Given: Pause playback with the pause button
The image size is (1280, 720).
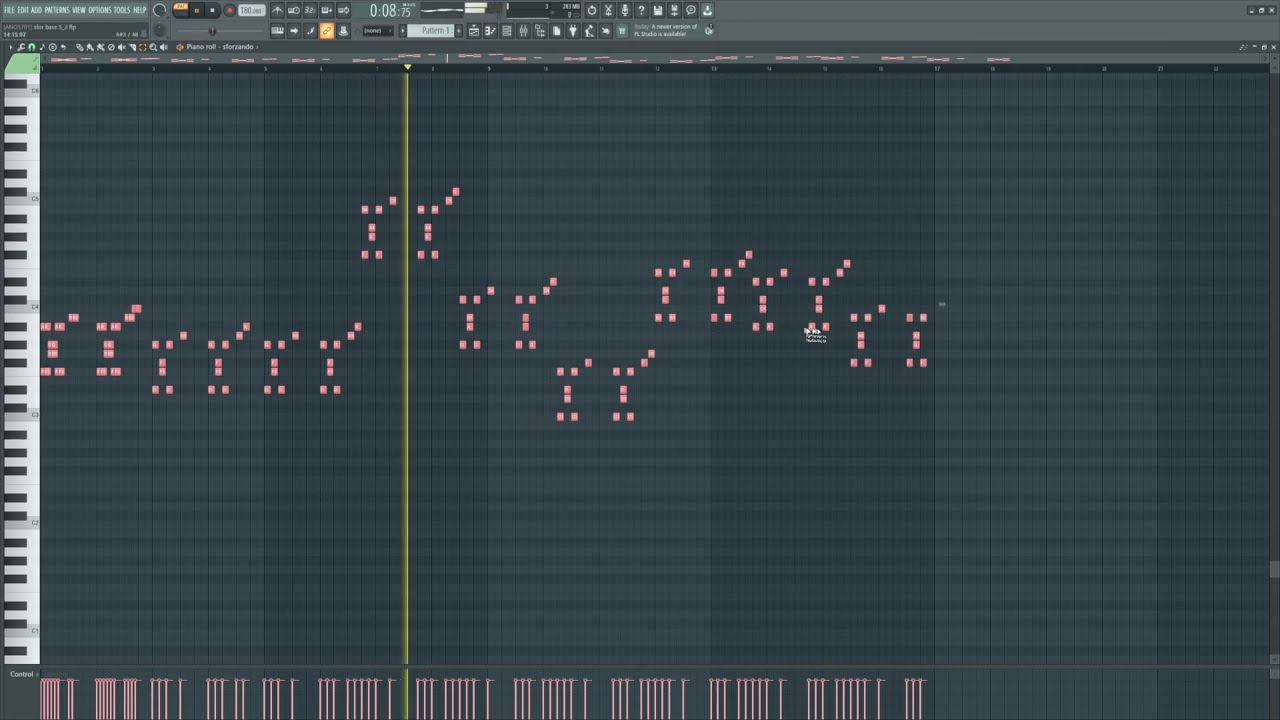Looking at the screenshot, I should 196,10.
